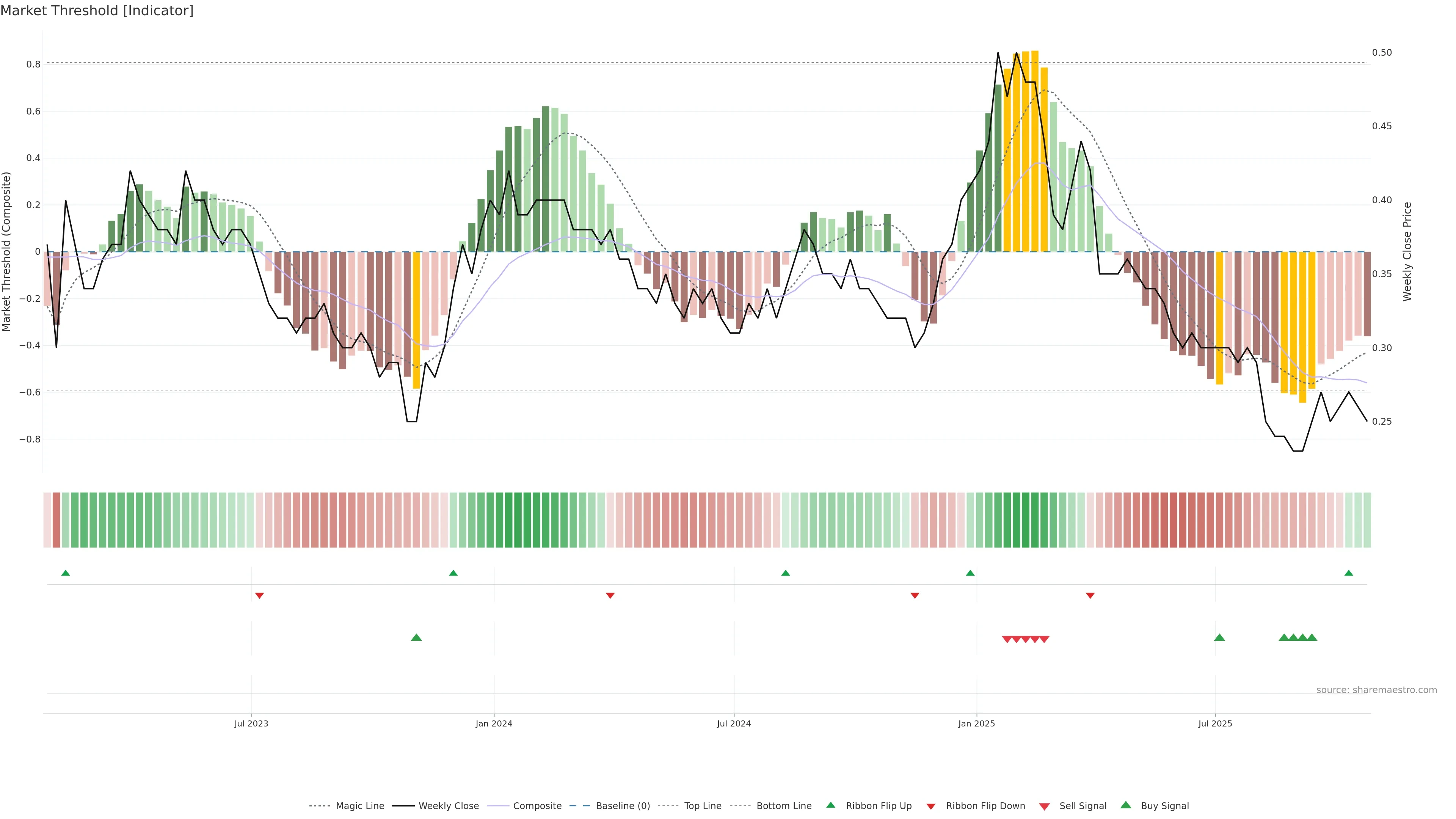Click the Jan 2024 x-axis label

click(x=493, y=723)
